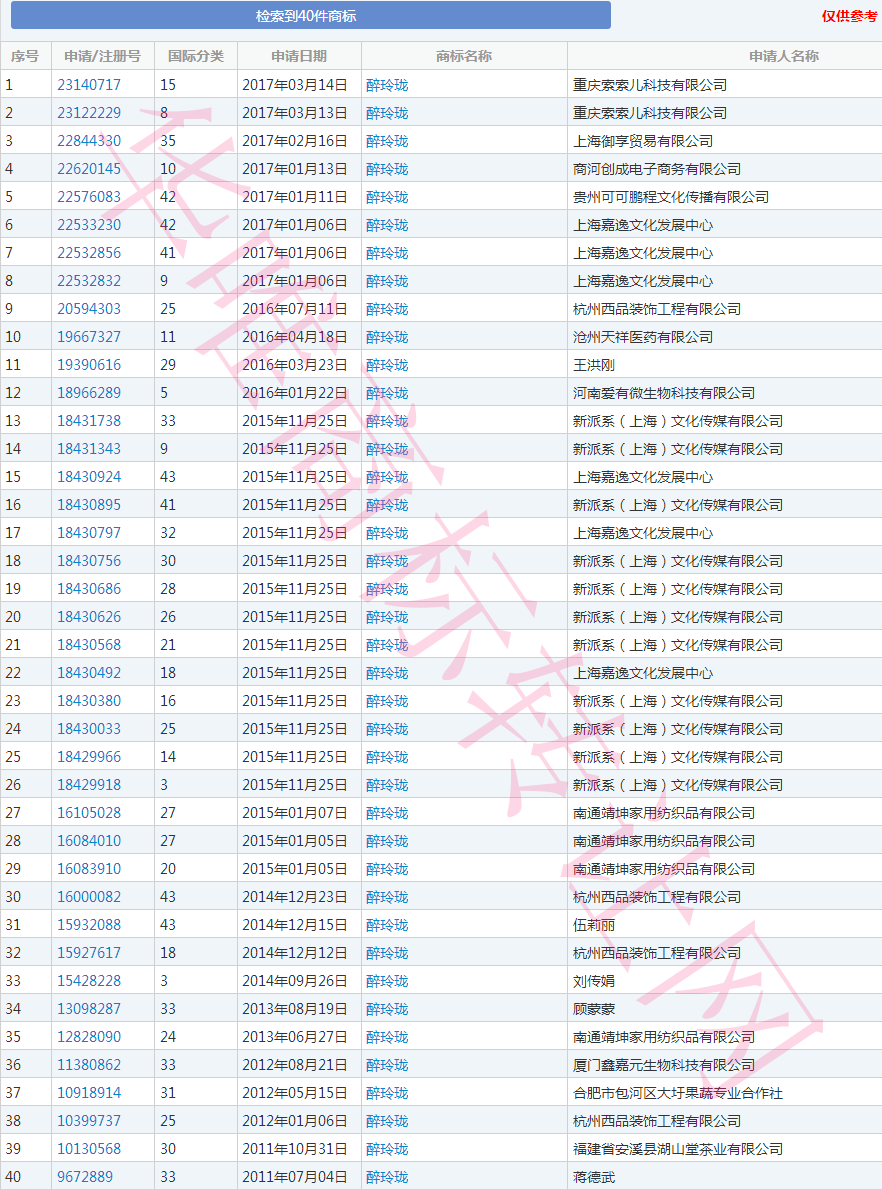Screen dimensions: 882x1189
Task: Select applicant cell 王洪刚
Action: click(594, 365)
